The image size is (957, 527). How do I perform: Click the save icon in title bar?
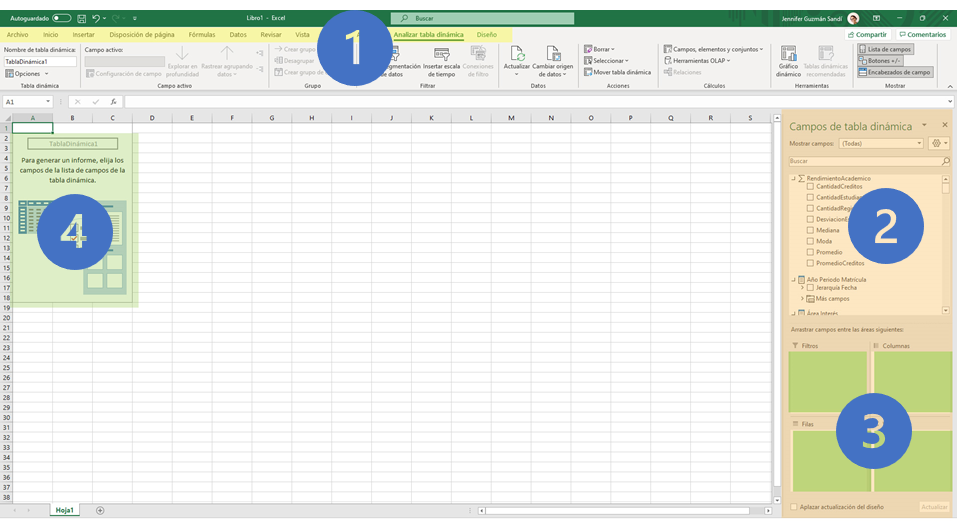[82, 18]
